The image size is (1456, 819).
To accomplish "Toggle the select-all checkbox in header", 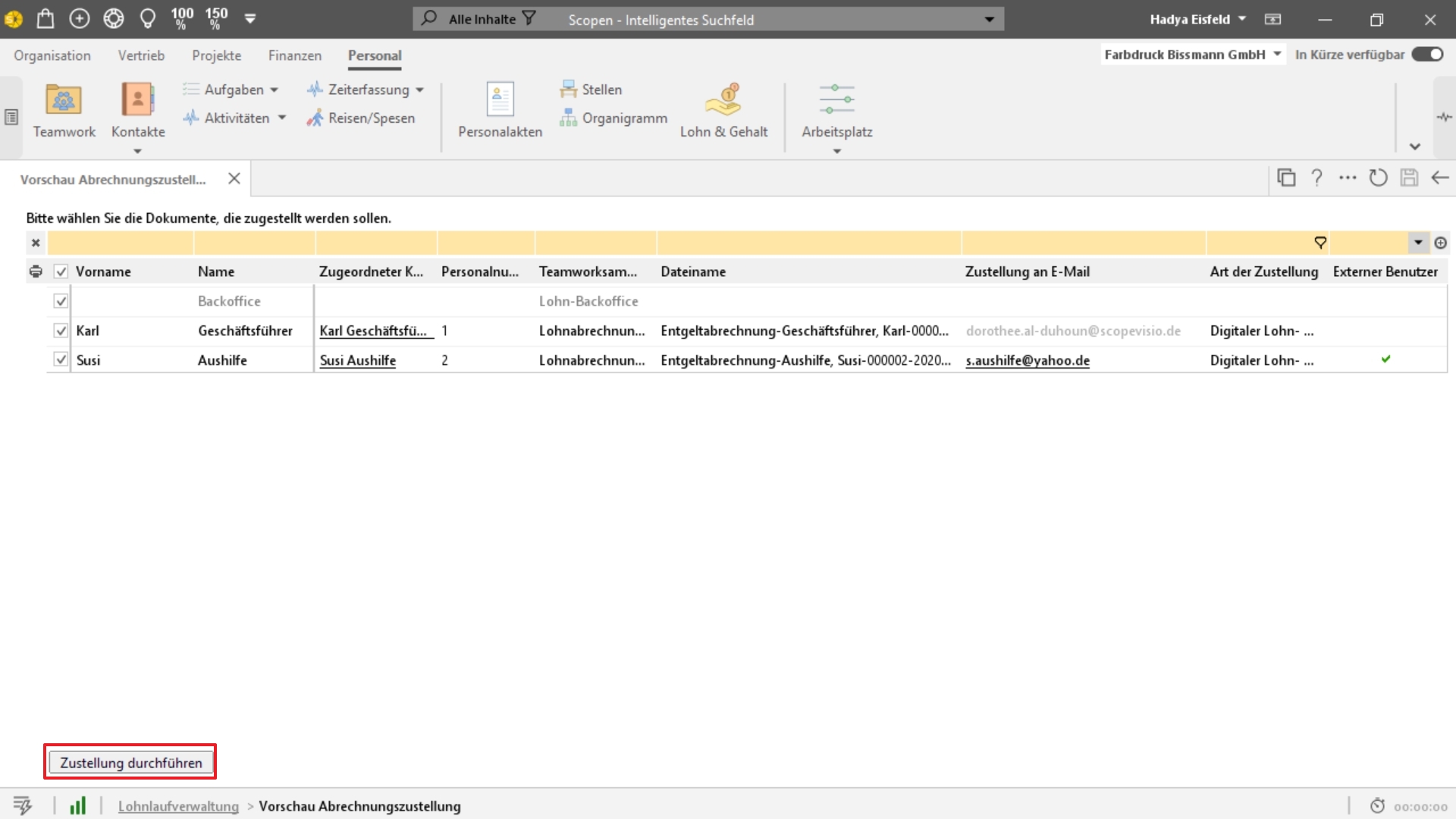I will (x=61, y=270).
